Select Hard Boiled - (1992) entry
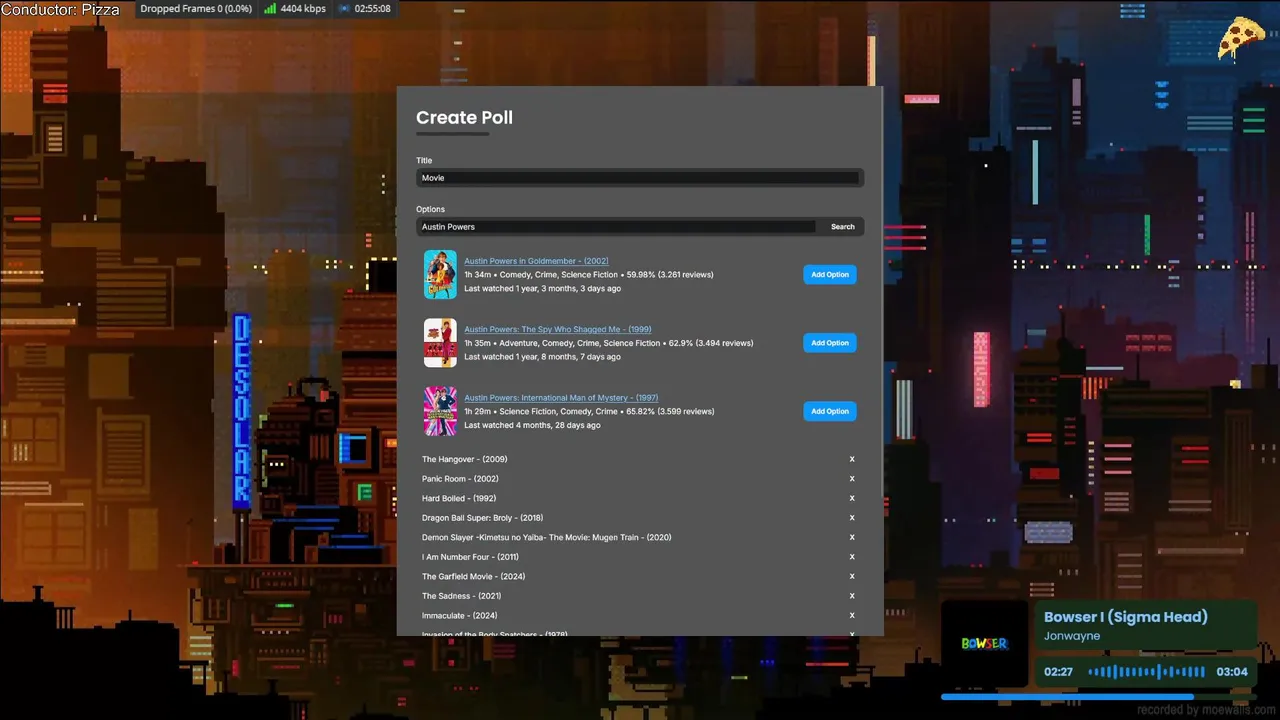This screenshot has width=1280, height=720. pyautogui.click(x=459, y=498)
